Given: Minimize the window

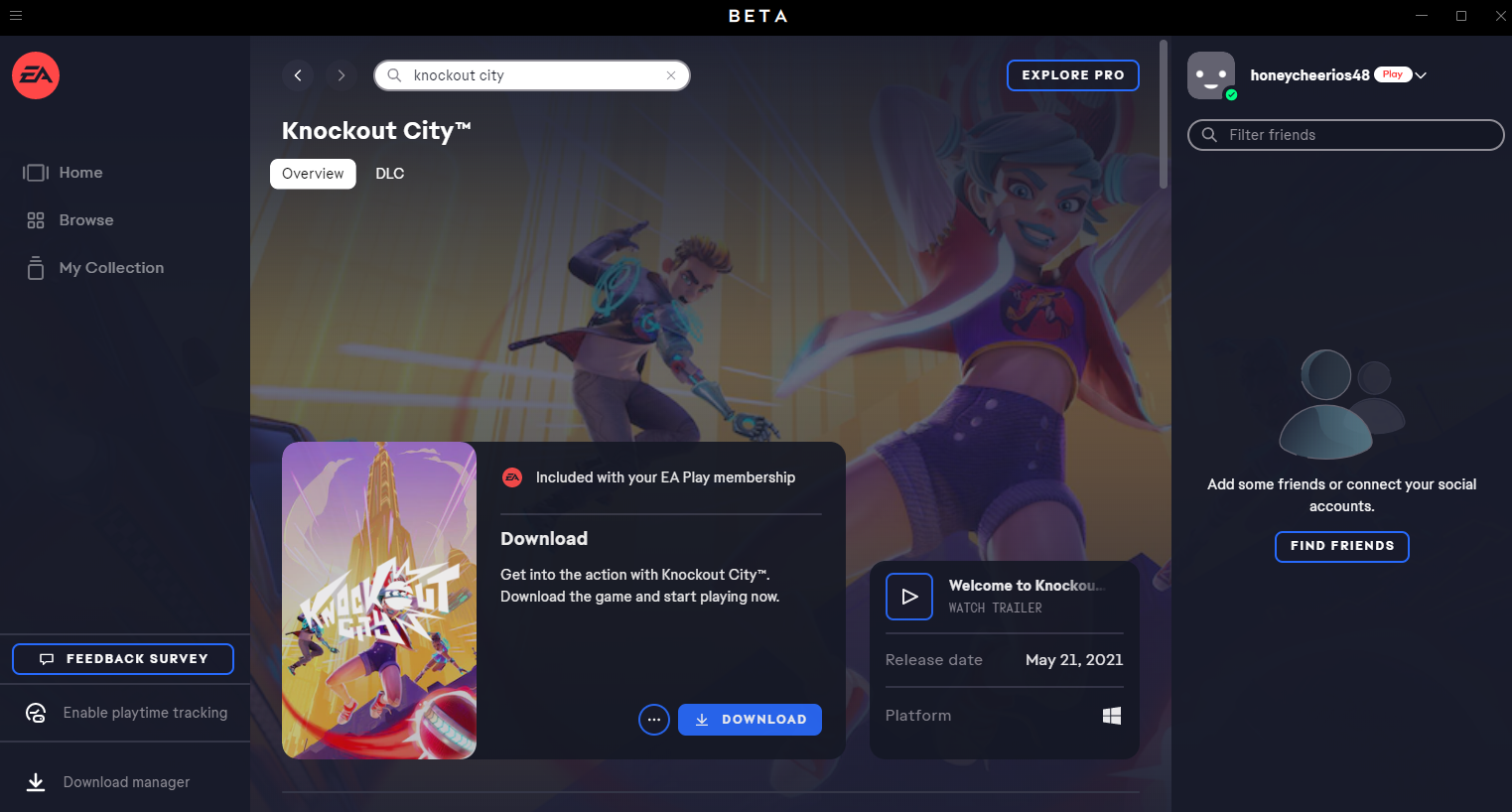Looking at the screenshot, I should (x=1422, y=16).
